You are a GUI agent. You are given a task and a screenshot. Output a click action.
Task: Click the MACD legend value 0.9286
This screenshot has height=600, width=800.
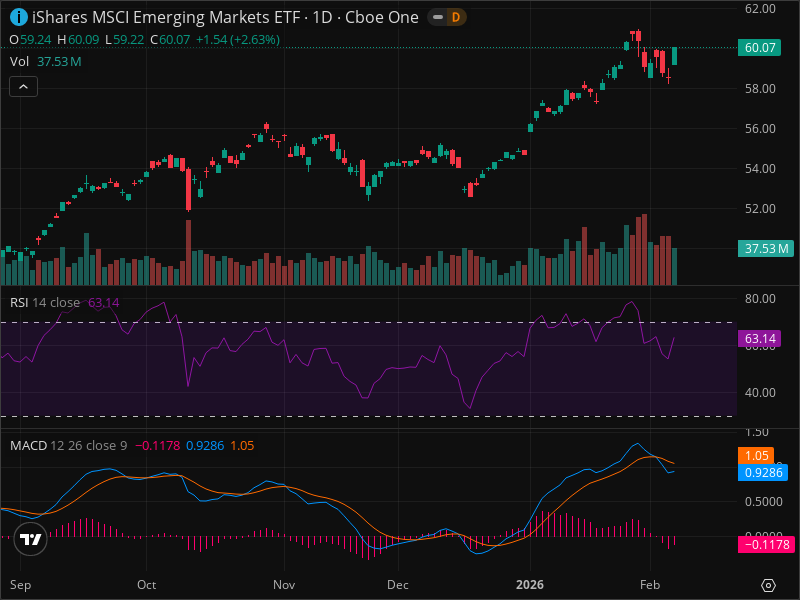click(x=205, y=445)
